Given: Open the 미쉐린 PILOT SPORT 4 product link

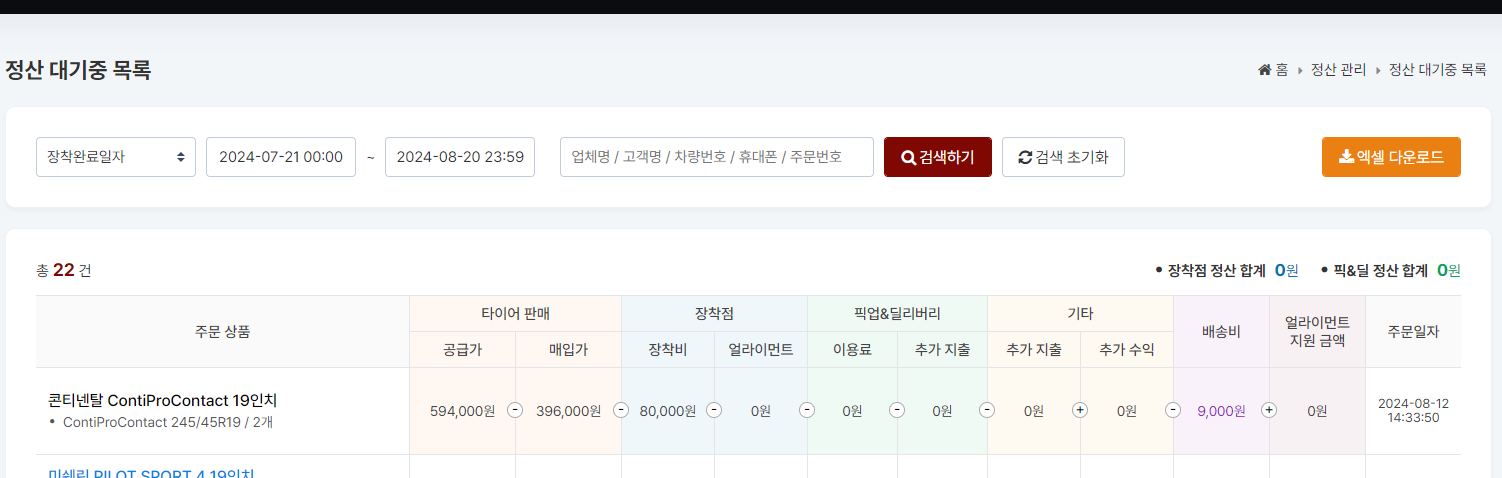Looking at the screenshot, I should click(x=151, y=473).
